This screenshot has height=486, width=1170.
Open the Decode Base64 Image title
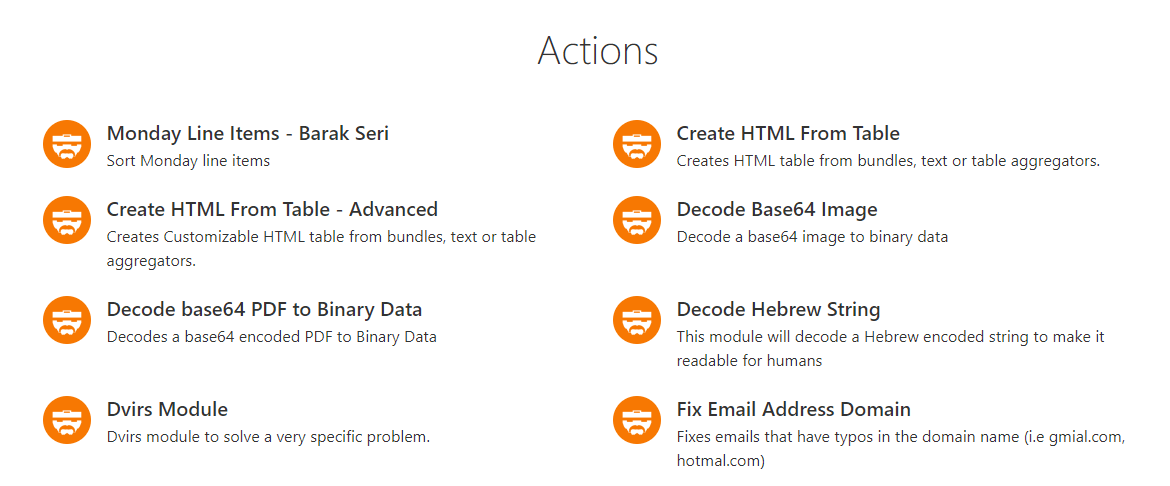pyautogui.click(x=777, y=209)
